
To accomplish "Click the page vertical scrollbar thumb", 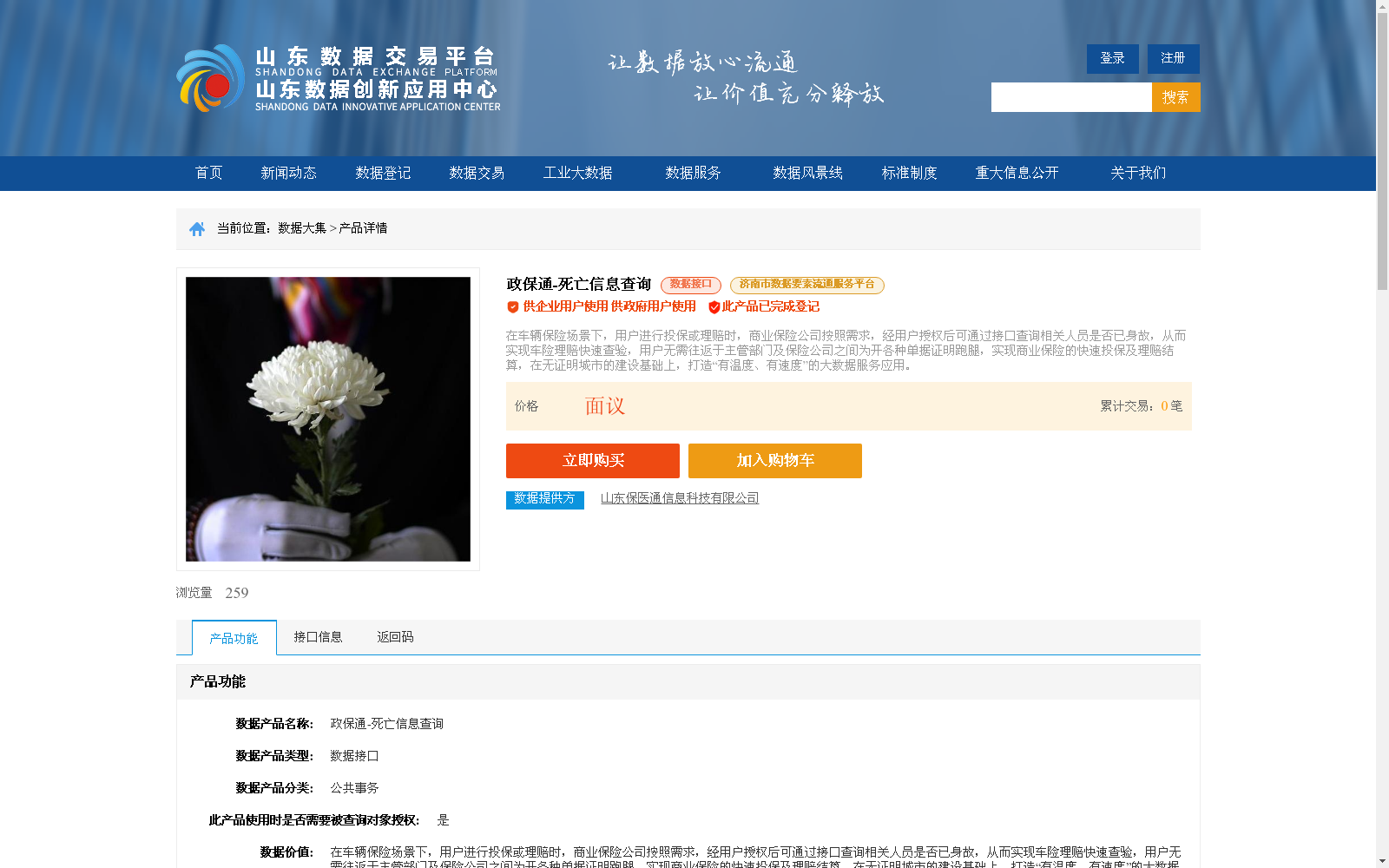I will click(x=1382, y=152).
